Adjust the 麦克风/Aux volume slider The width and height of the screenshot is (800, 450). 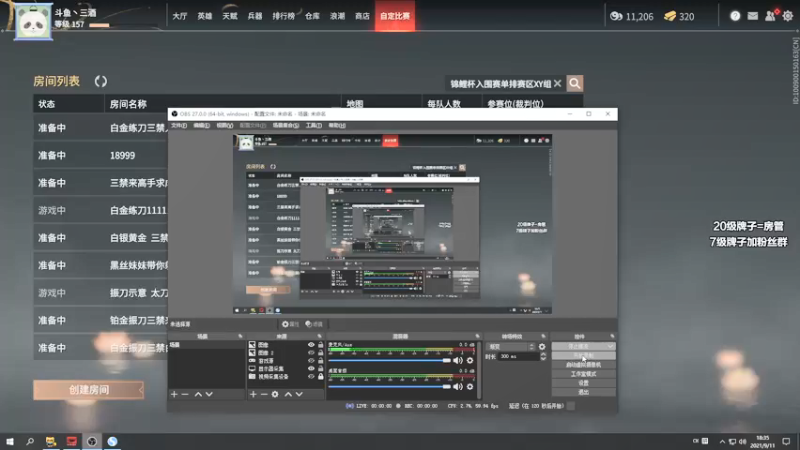point(390,361)
